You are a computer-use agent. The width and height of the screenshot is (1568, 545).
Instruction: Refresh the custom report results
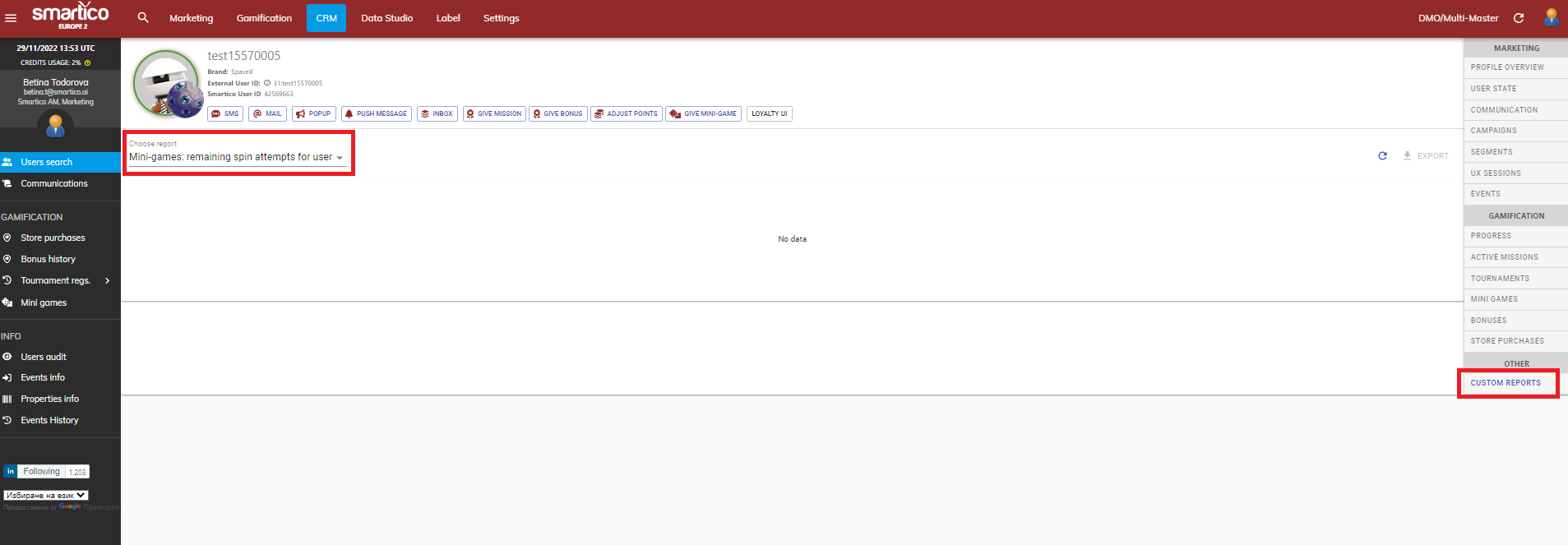(1382, 155)
